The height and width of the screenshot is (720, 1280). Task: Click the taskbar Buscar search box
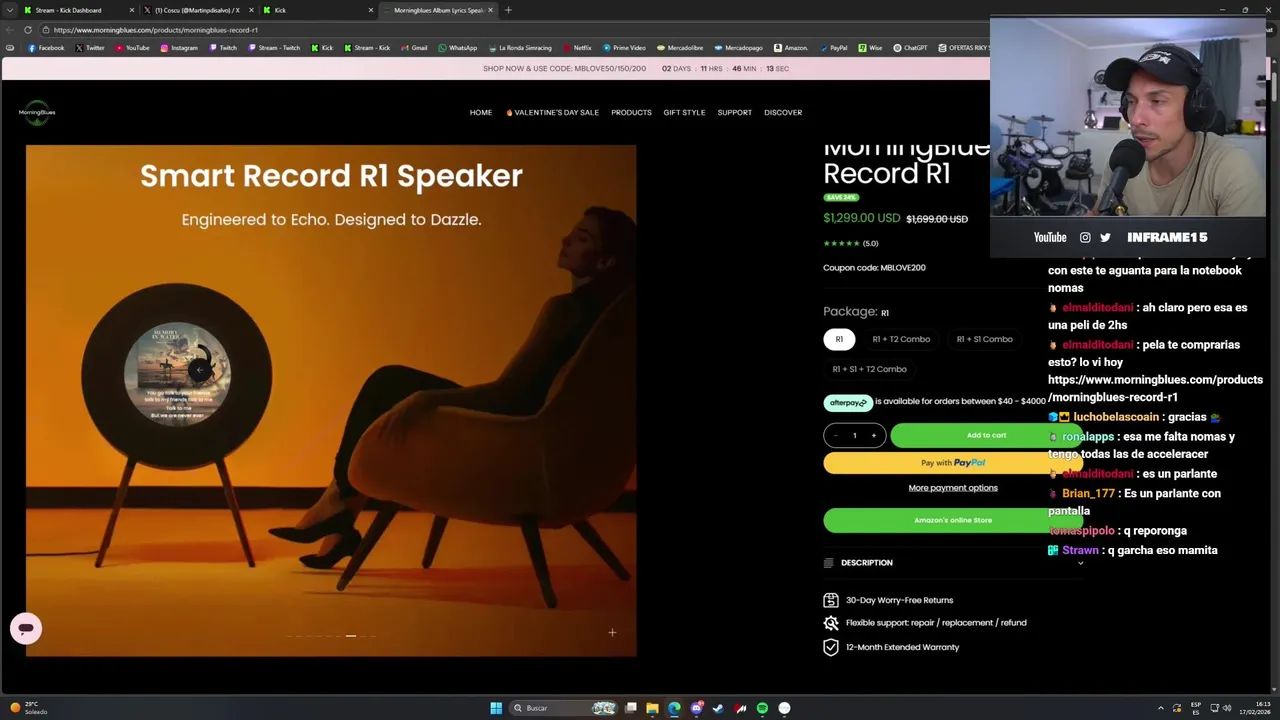click(x=565, y=708)
